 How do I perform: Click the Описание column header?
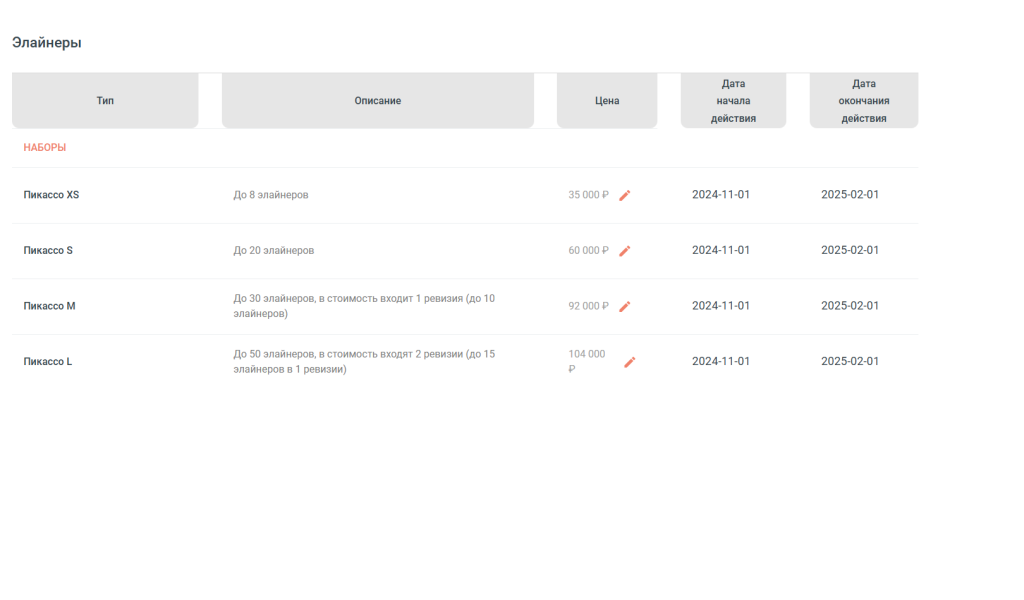[x=377, y=101]
